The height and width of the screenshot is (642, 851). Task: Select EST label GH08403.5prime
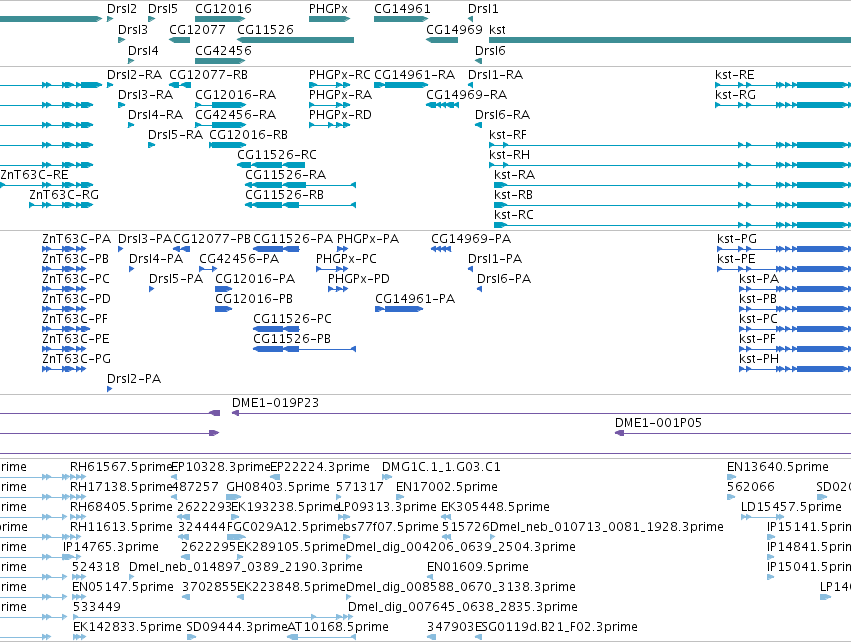tap(278, 487)
